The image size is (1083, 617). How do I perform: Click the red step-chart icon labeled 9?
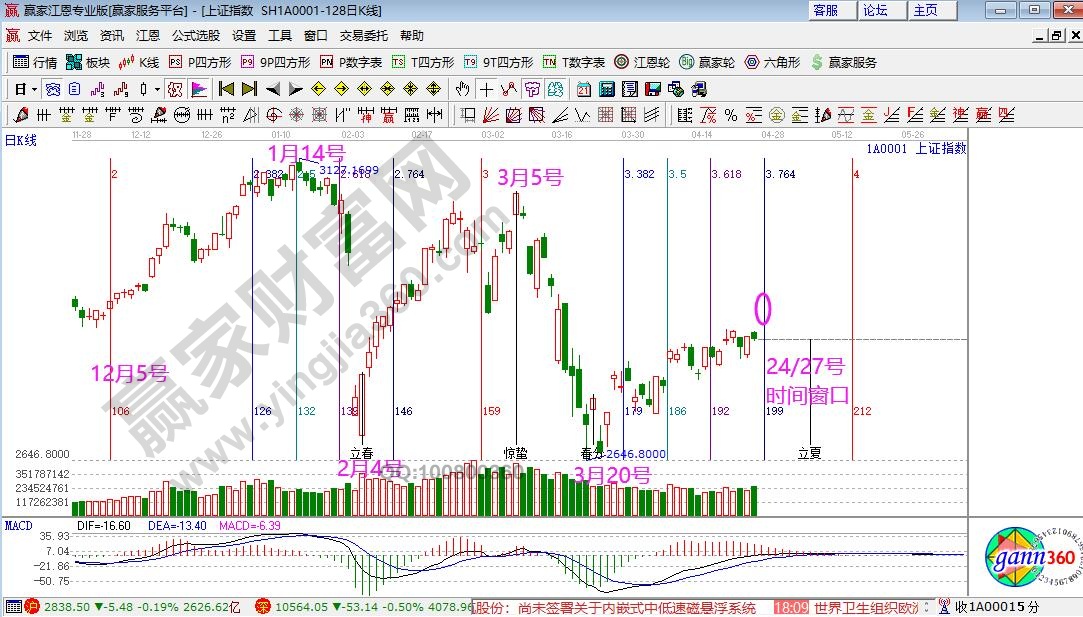[x=121, y=89]
